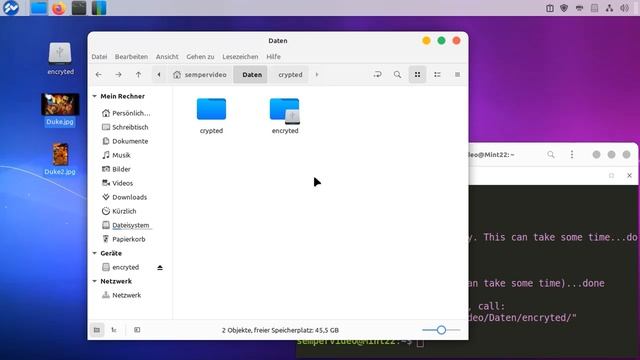Switch to compact view
Image resolution: width=640 pixels, height=360 pixels.
[457, 74]
